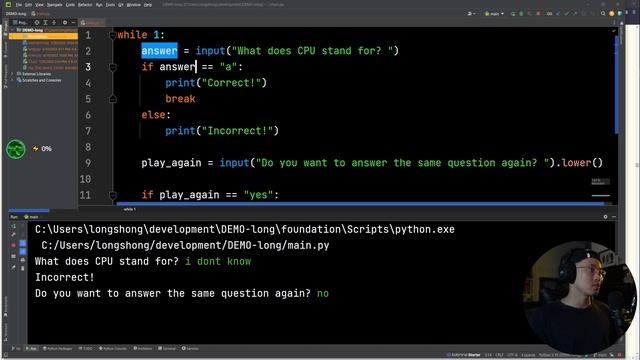The image size is (640, 360).
Task: Open the Services tool window
Action: [190, 349]
